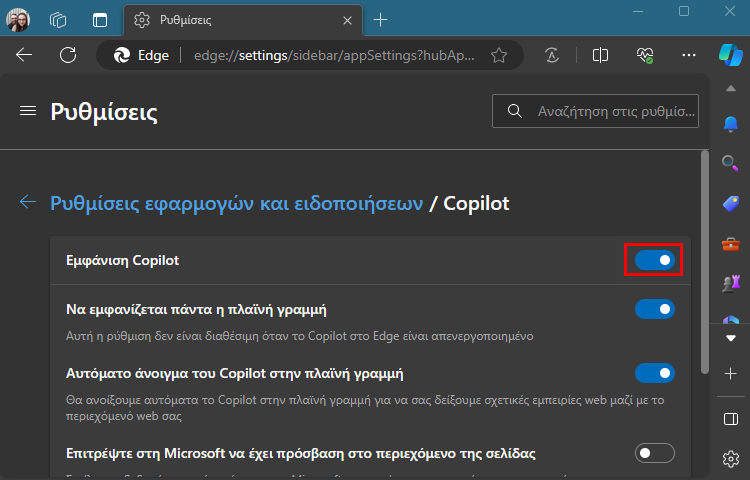750x480 pixels.
Task: Toggle Εμφάνιση Copilot switch
Action: pos(655,260)
